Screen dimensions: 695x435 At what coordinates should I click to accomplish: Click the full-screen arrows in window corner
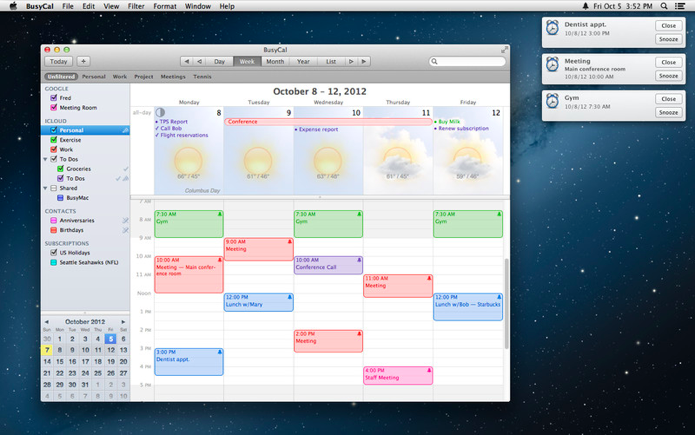point(504,50)
